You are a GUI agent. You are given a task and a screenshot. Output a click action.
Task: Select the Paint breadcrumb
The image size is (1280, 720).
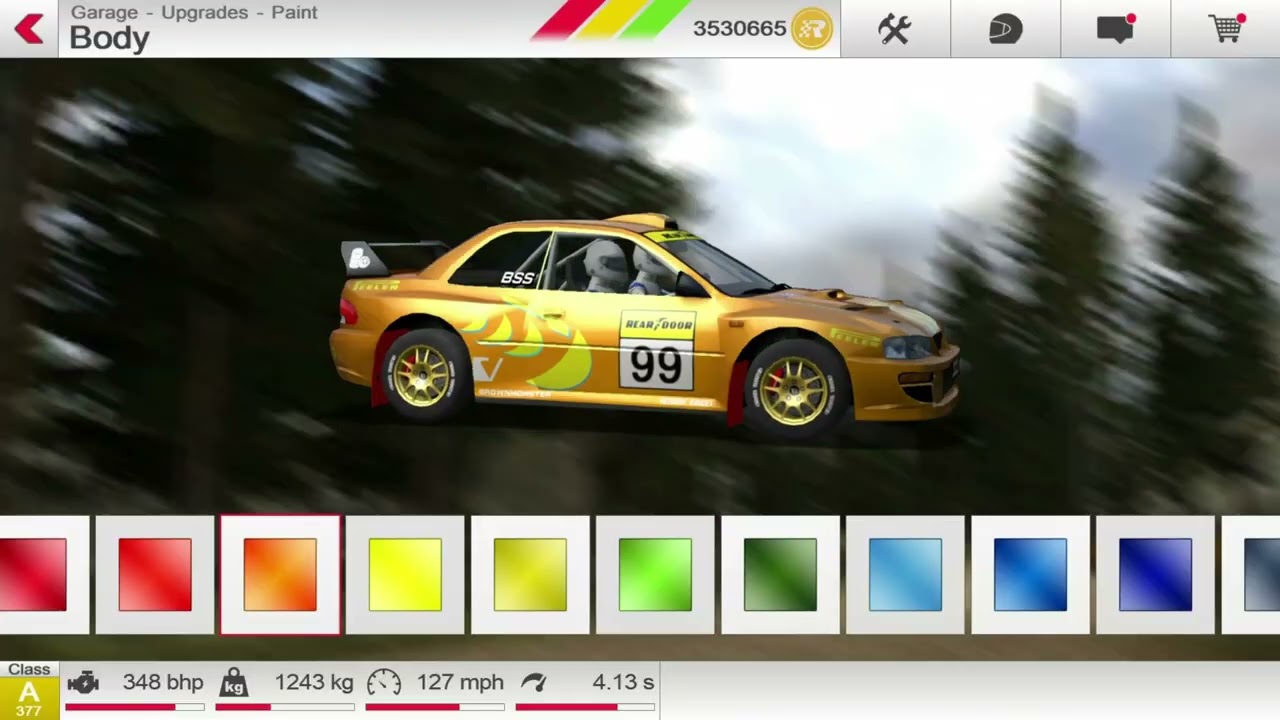[294, 12]
